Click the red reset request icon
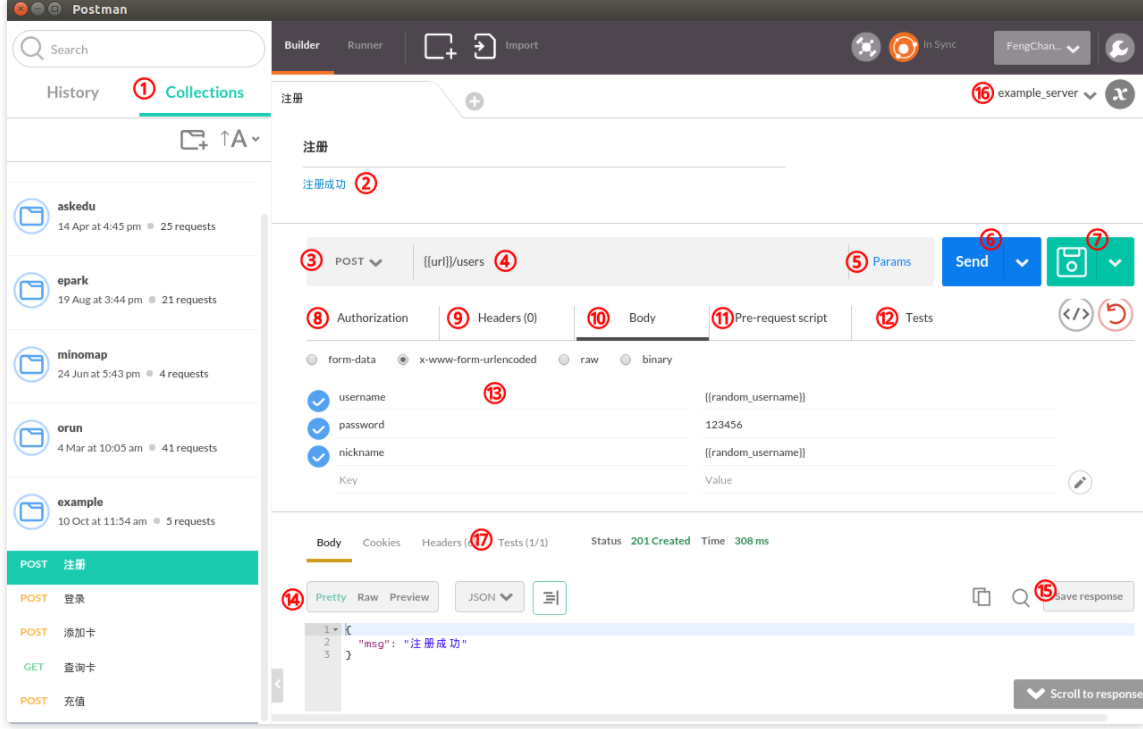The height and width of the screenshot is (729, 1143). [1115, 314]
